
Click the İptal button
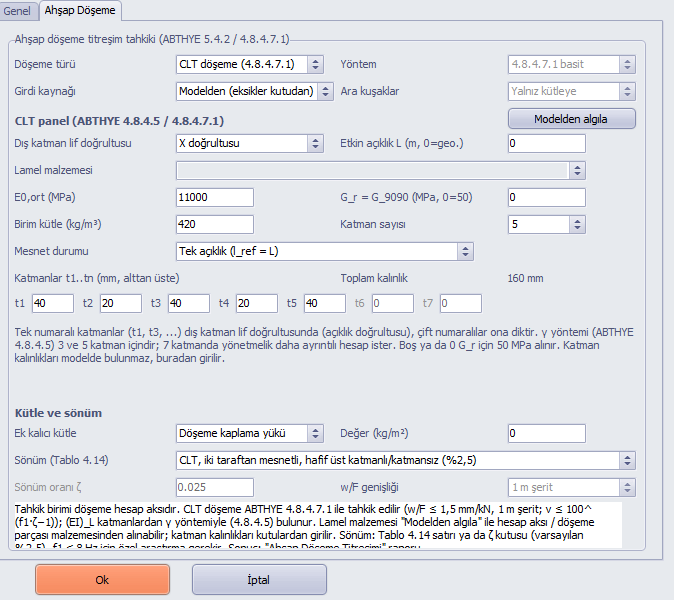[x=259, y=580]
